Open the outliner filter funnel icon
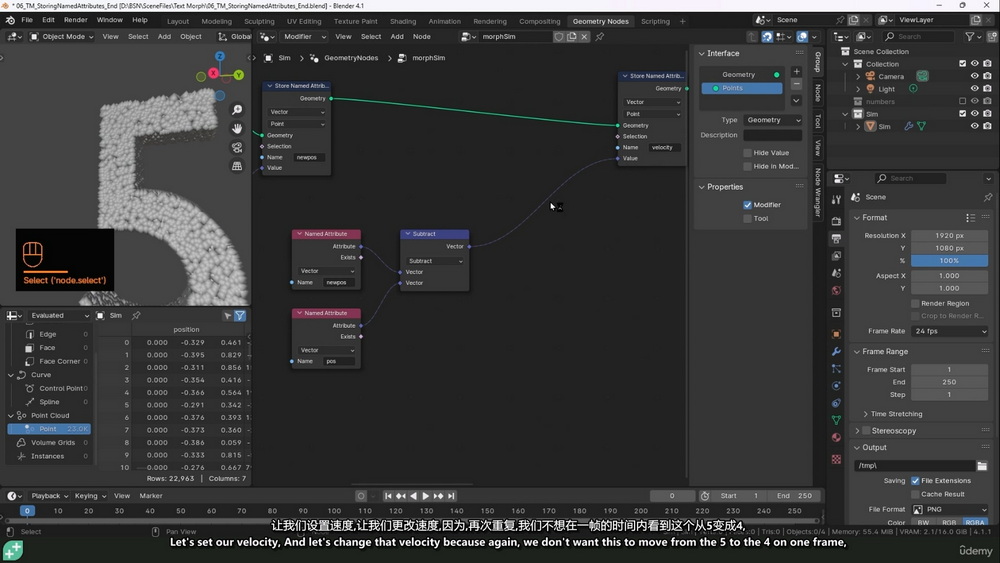 (969, 37)
